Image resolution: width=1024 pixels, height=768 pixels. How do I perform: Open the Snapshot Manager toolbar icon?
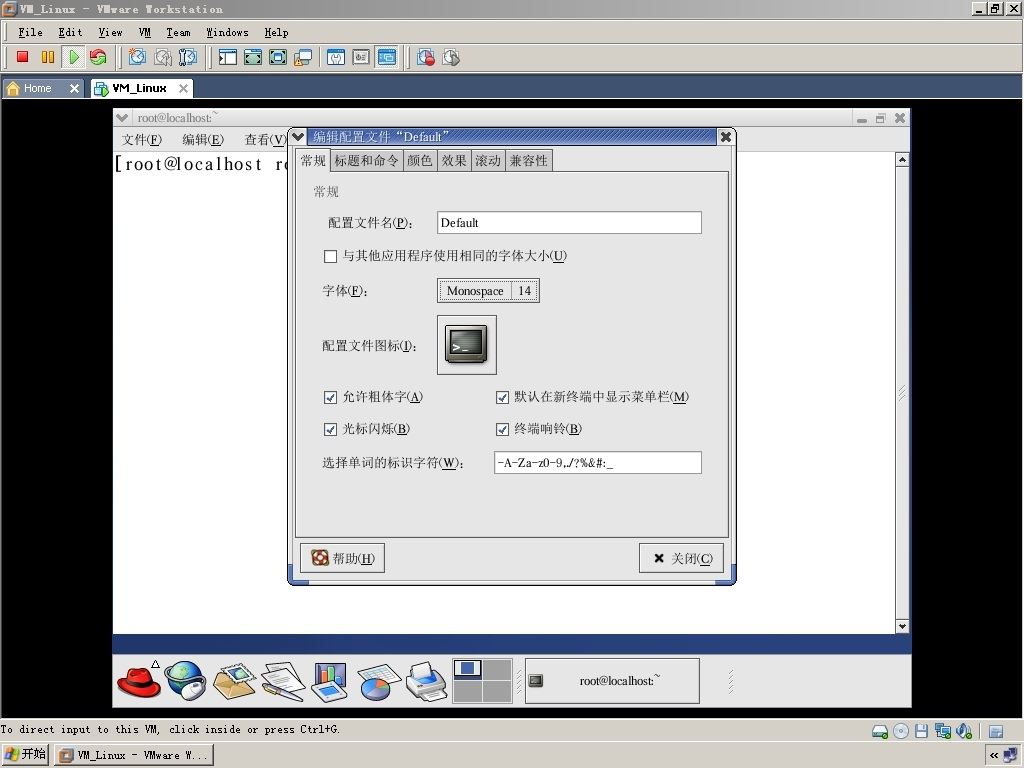coord(188,57)
